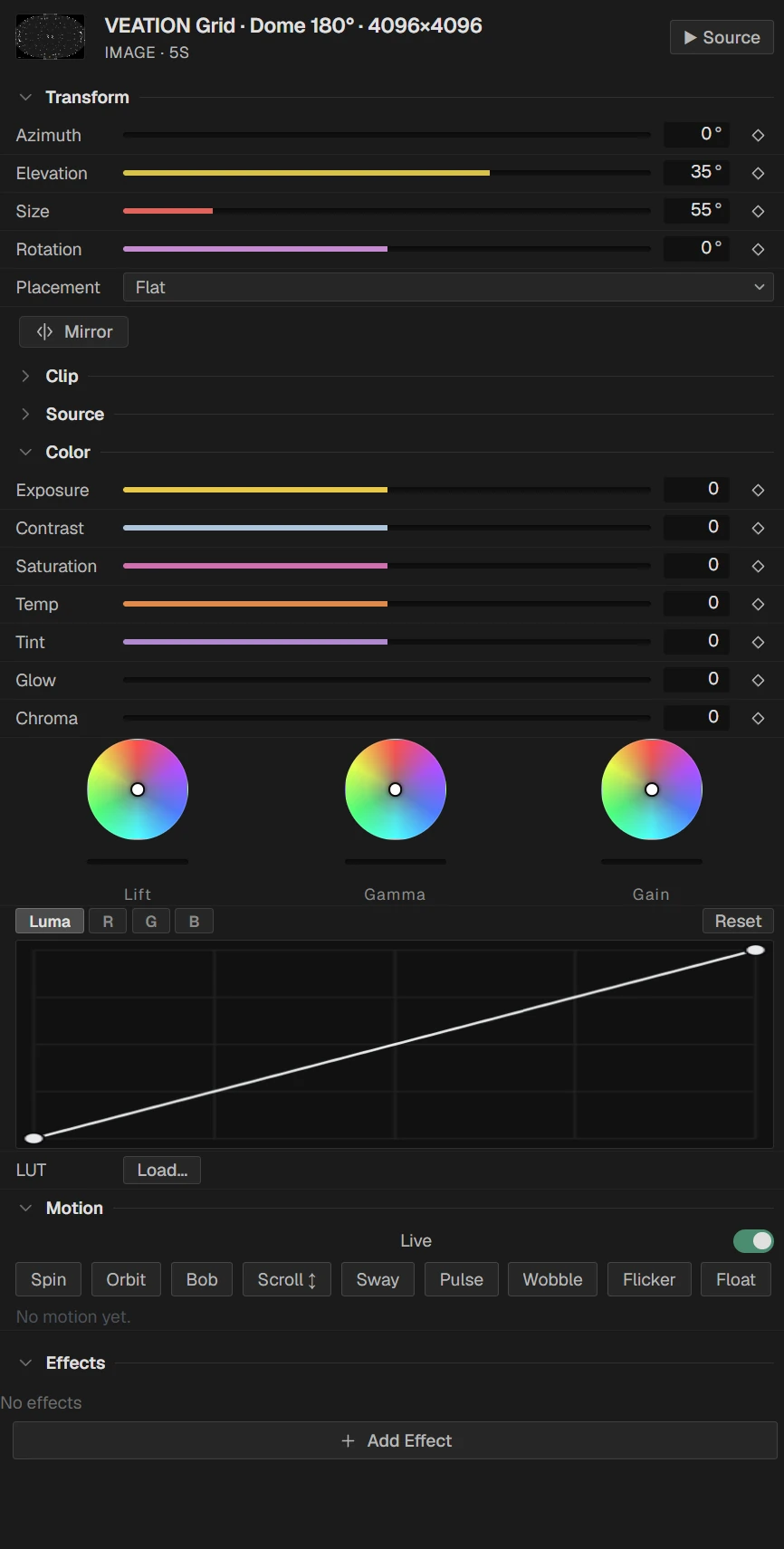Click the Temp slider track
Screen dimensions: 784x1549
coord(387,604)
